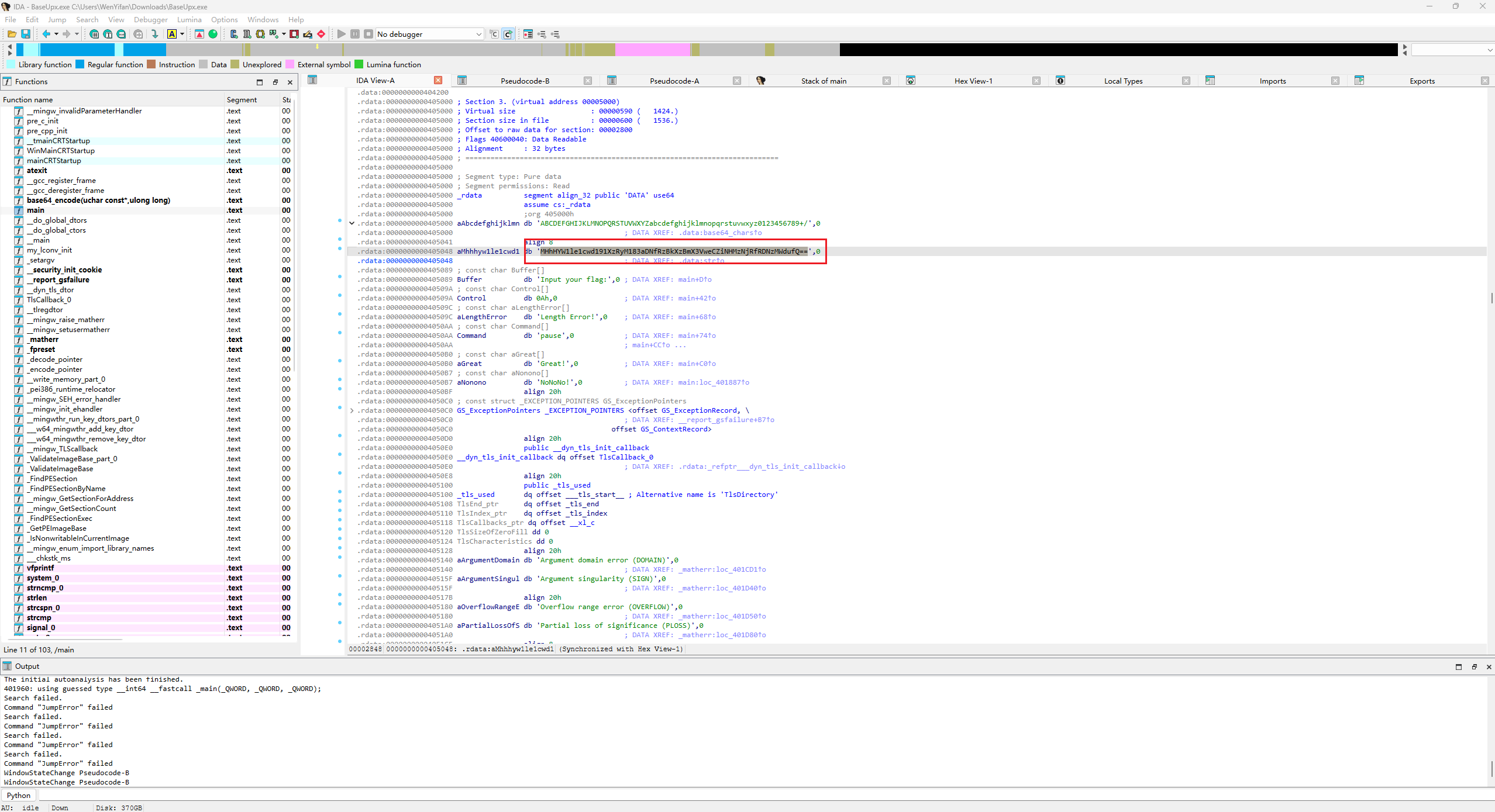Image resolution: width=1495 pixels, height=812 pixels.
Task: Stop the debugged process with the stop icon
Action: point(368,34)
